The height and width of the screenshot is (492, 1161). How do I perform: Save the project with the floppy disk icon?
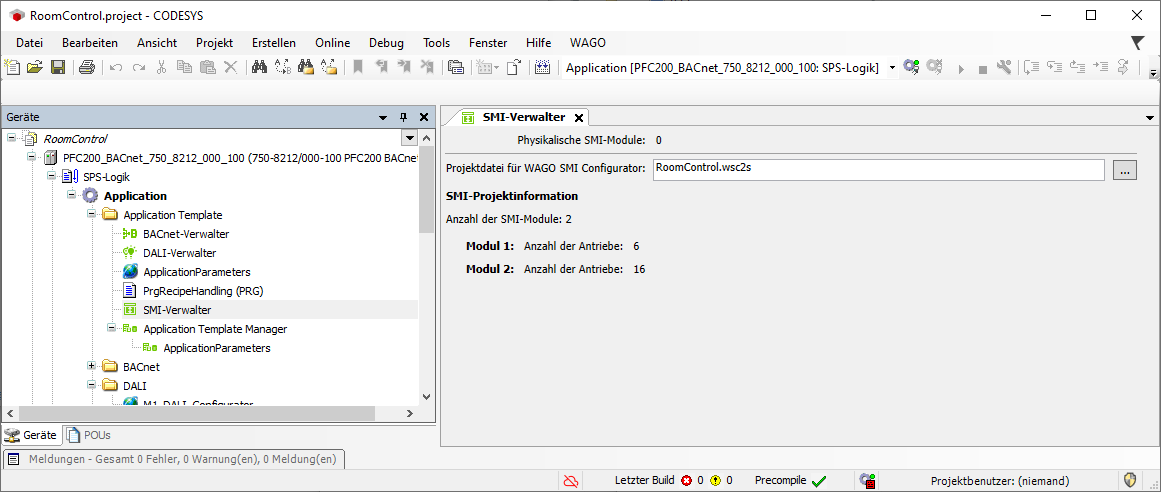click(58, 67)
